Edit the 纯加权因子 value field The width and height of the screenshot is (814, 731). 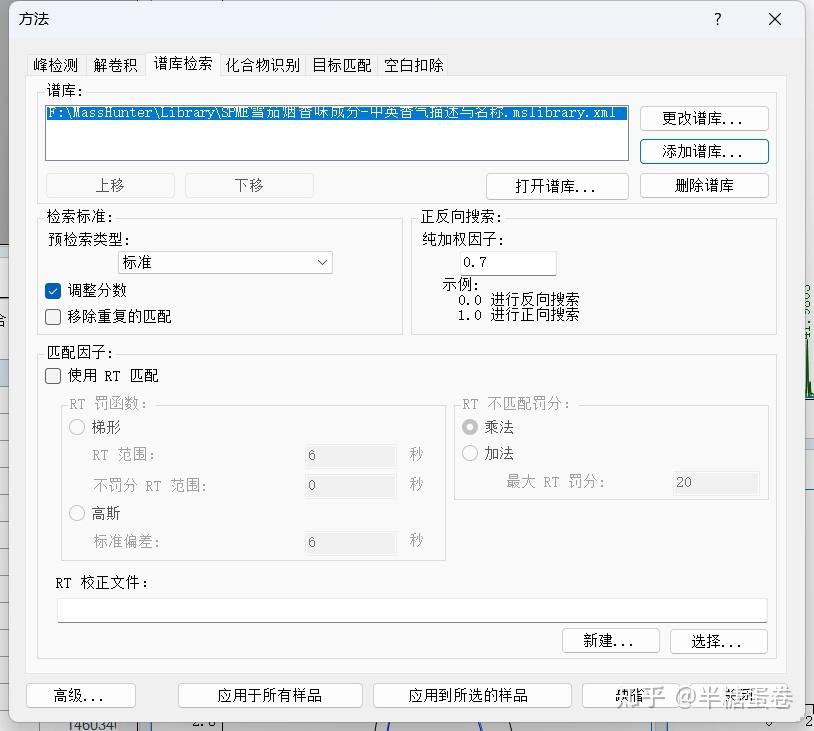point(507,262)
